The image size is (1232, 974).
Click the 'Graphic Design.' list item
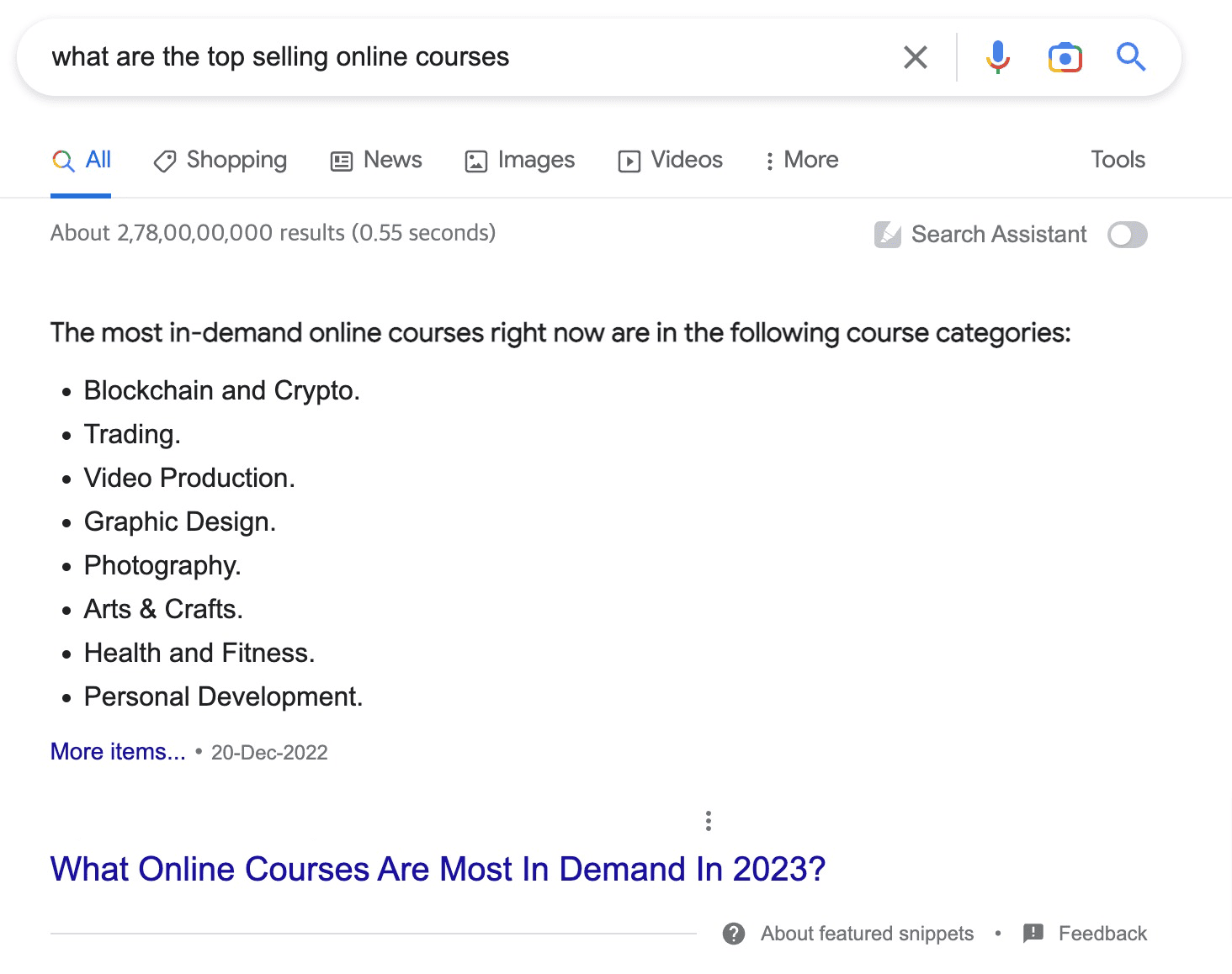tap(180, 521)
